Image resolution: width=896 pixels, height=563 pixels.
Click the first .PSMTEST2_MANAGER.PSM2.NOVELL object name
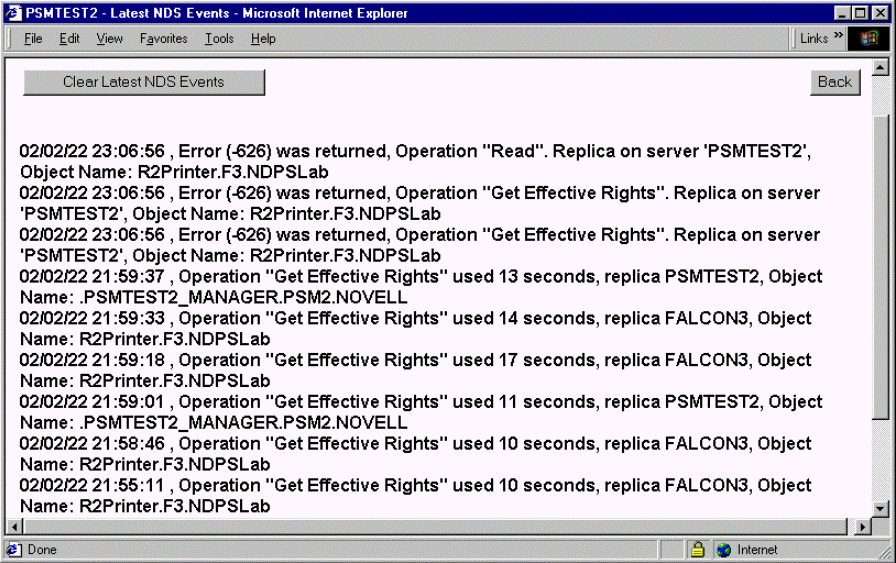click(243, 297)
